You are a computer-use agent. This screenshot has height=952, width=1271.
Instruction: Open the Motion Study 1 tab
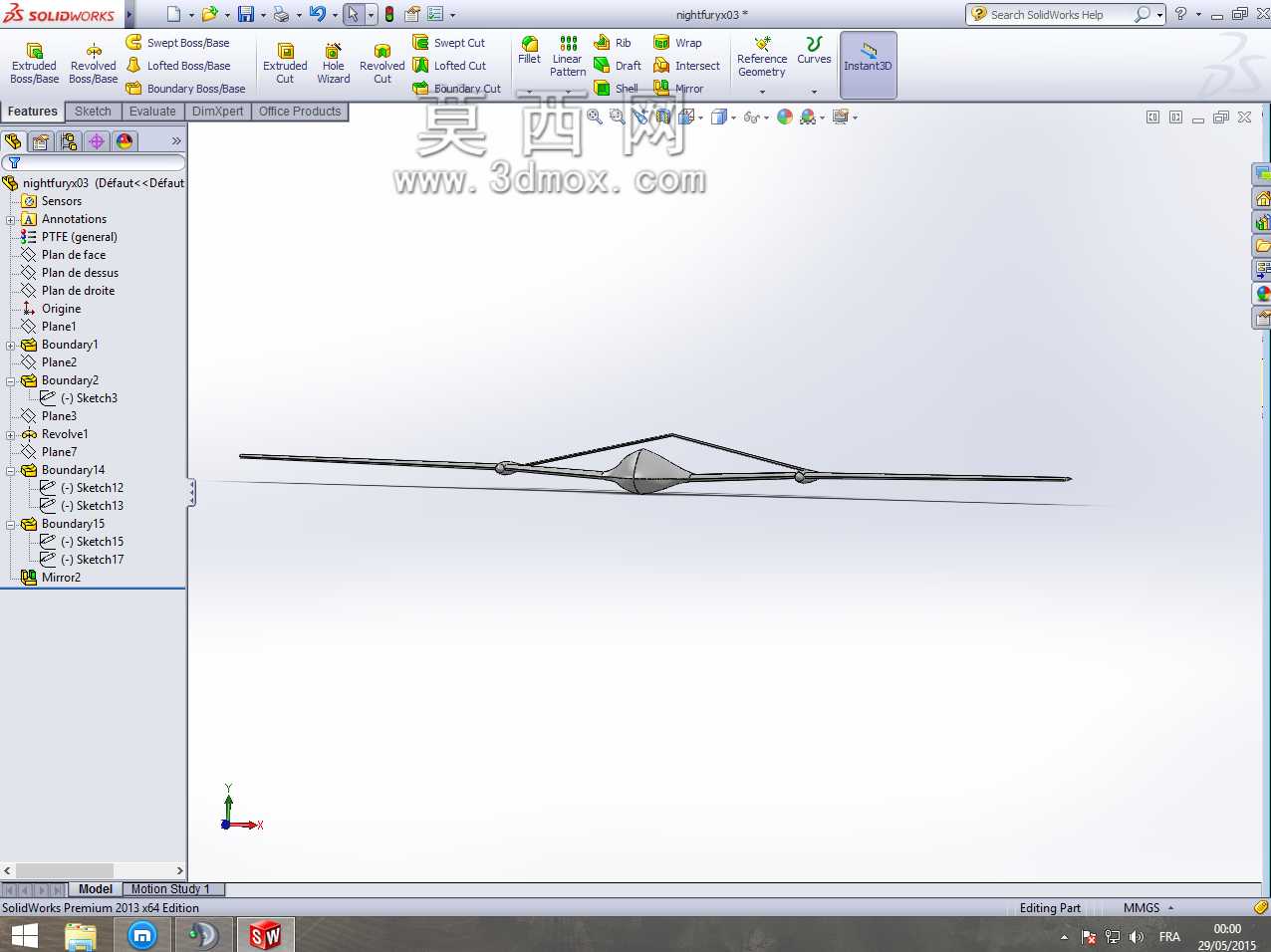pyautogui.click(x=170, y=889)
